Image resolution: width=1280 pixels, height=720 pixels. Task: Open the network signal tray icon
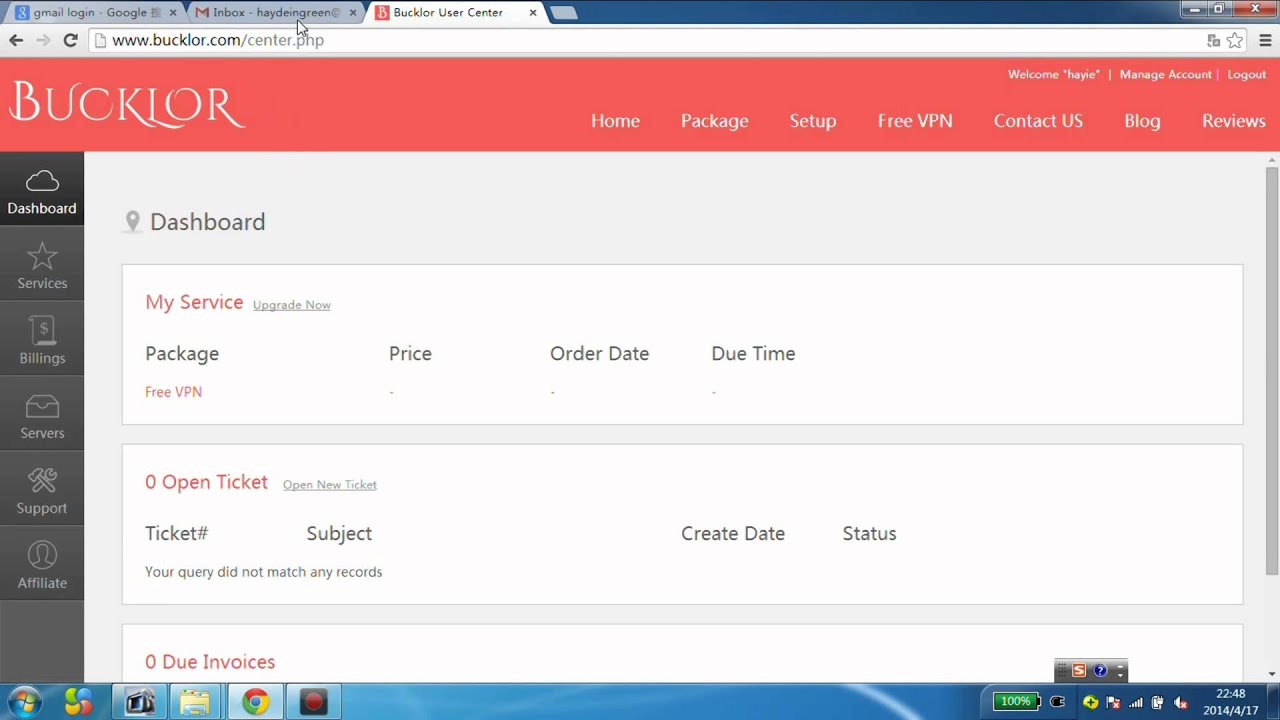[x=1135, y=702]
